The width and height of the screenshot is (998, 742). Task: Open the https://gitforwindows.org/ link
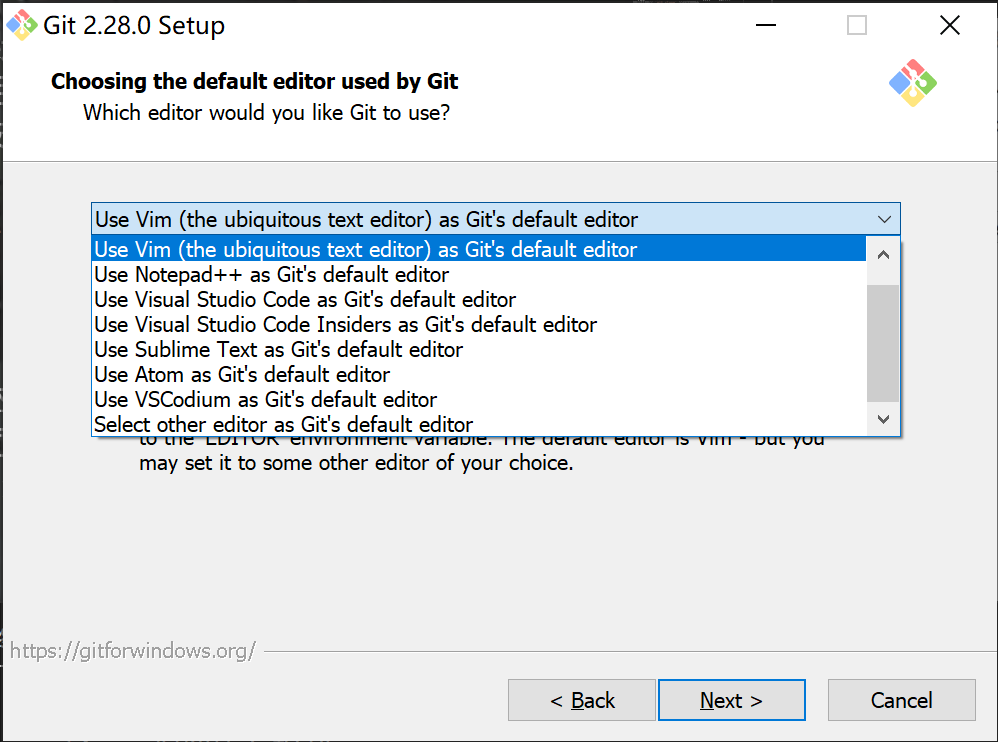coord(130,650)
